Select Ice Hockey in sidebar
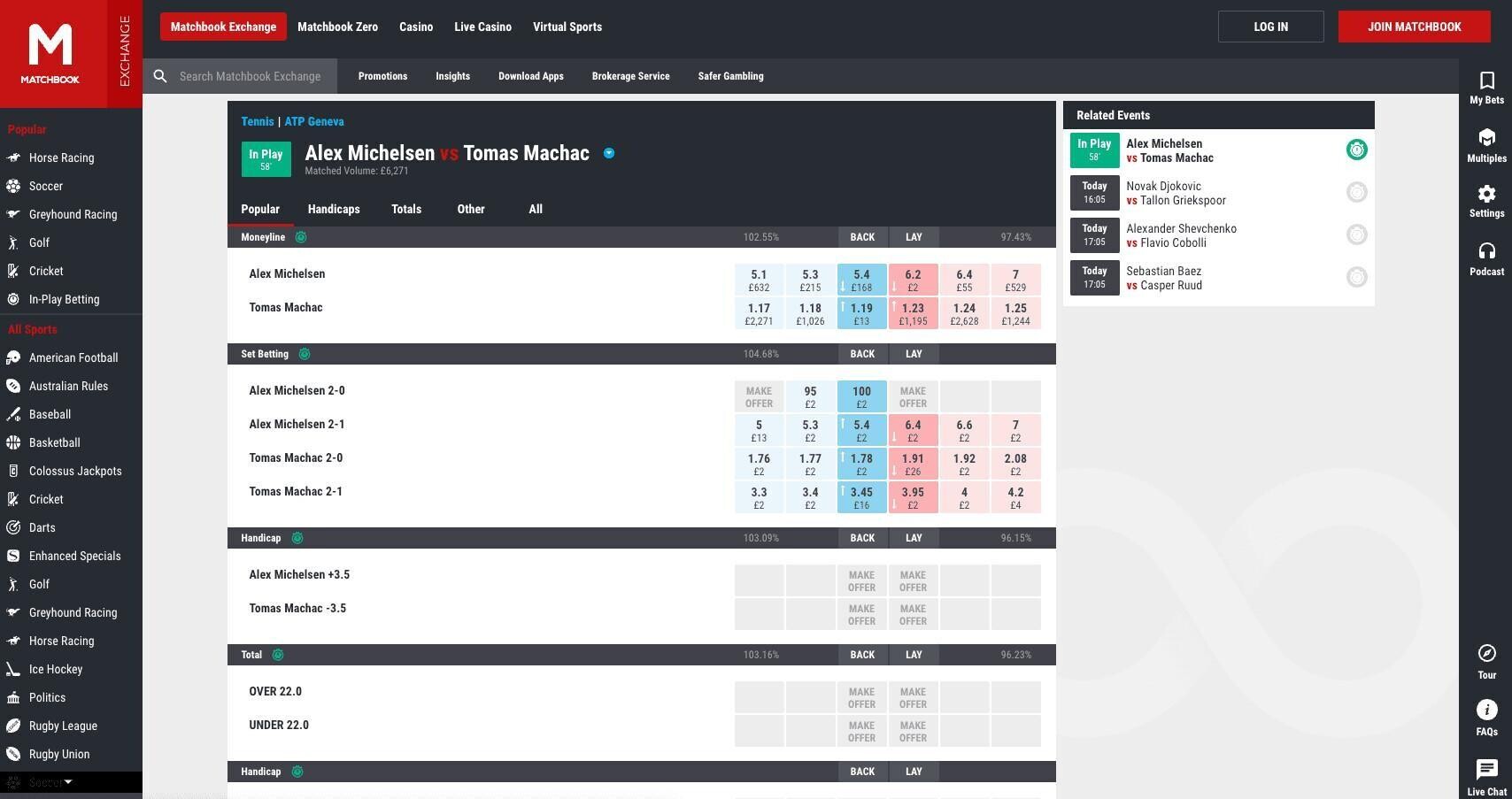Viewport: 1512px width, 799px height. [55, 669]
